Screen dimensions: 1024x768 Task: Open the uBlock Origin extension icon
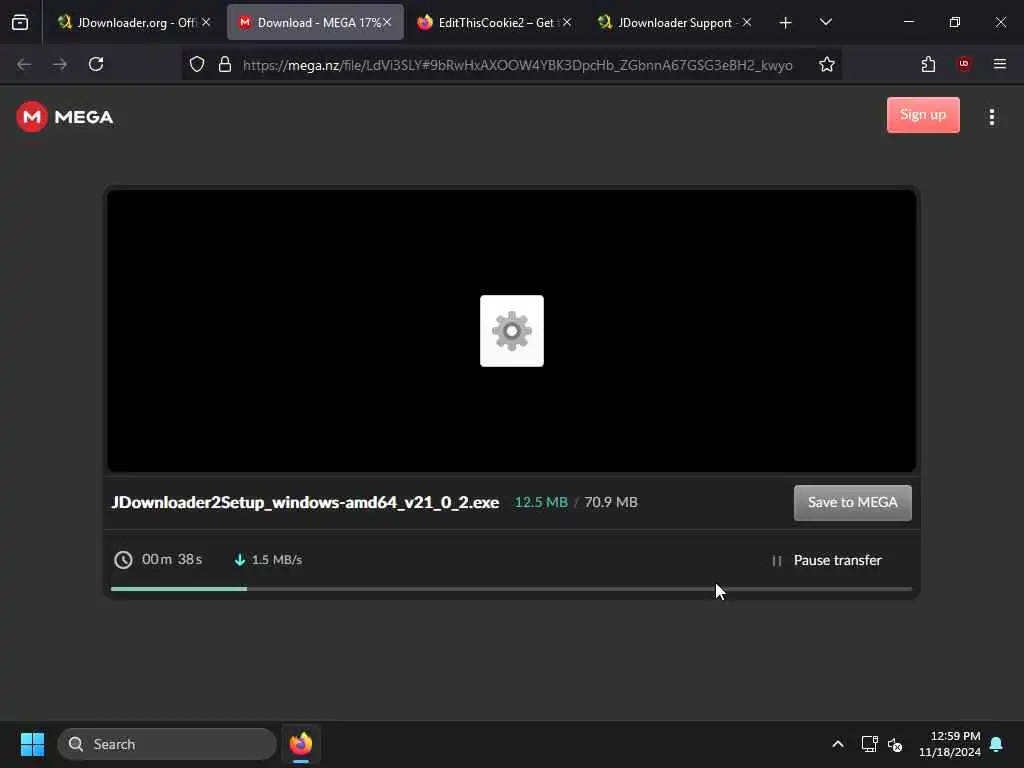pos(964,64)
